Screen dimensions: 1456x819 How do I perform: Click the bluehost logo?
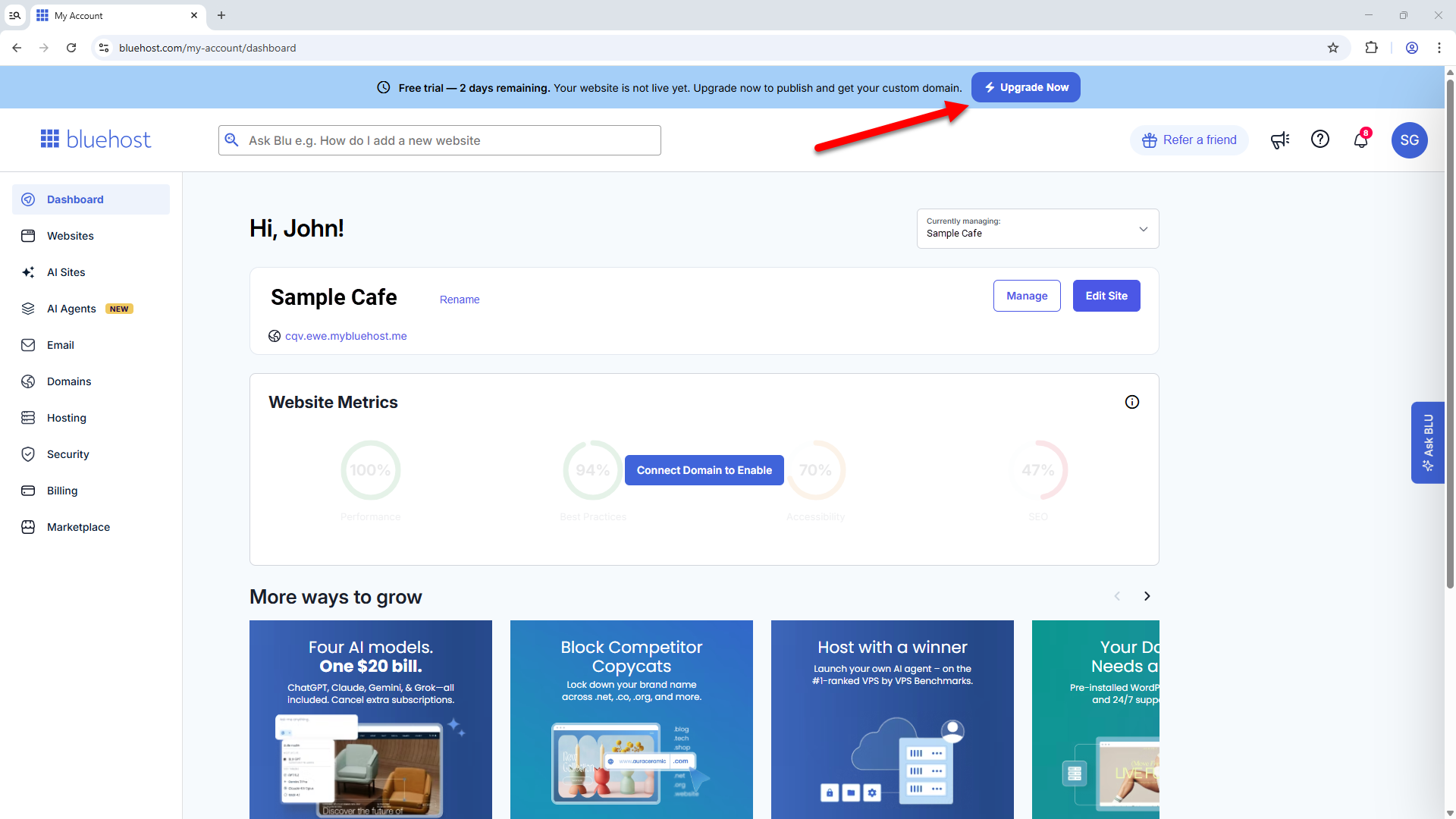[x=96, y=140]
